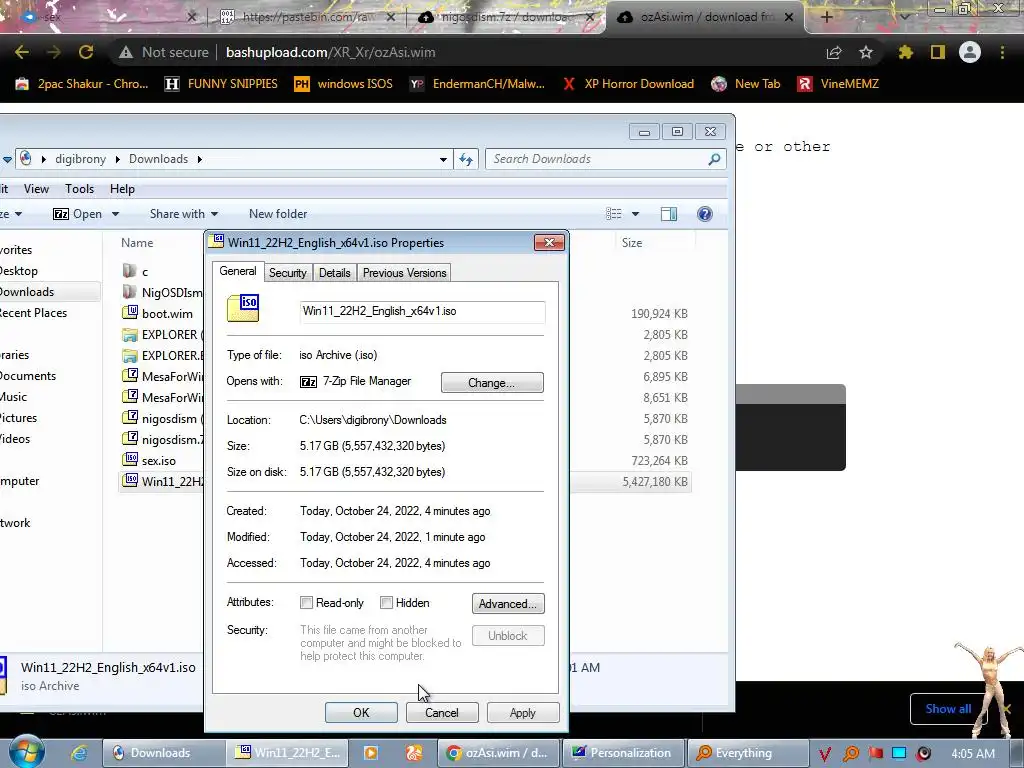This screenshot has height=768, width=1024.
Task: Switch to pastebin.com Chrome tab
Action: tap(306, 17)
